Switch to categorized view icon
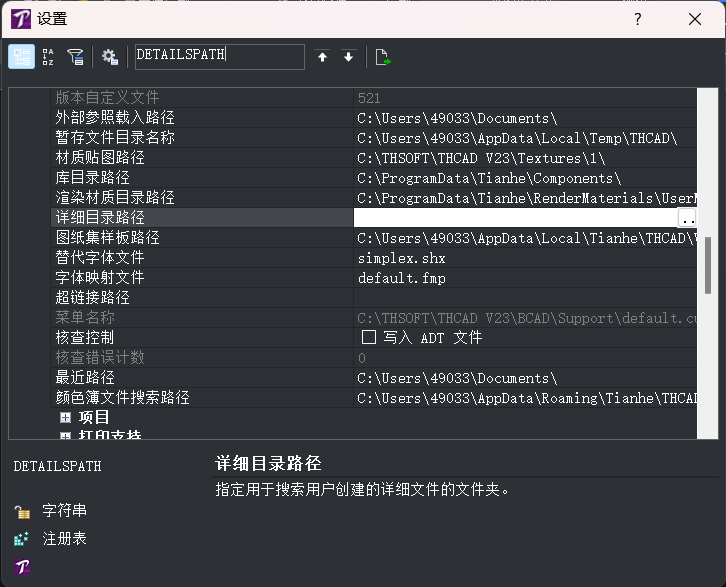The height and width of the screenshot is (587, 726). 21,56
